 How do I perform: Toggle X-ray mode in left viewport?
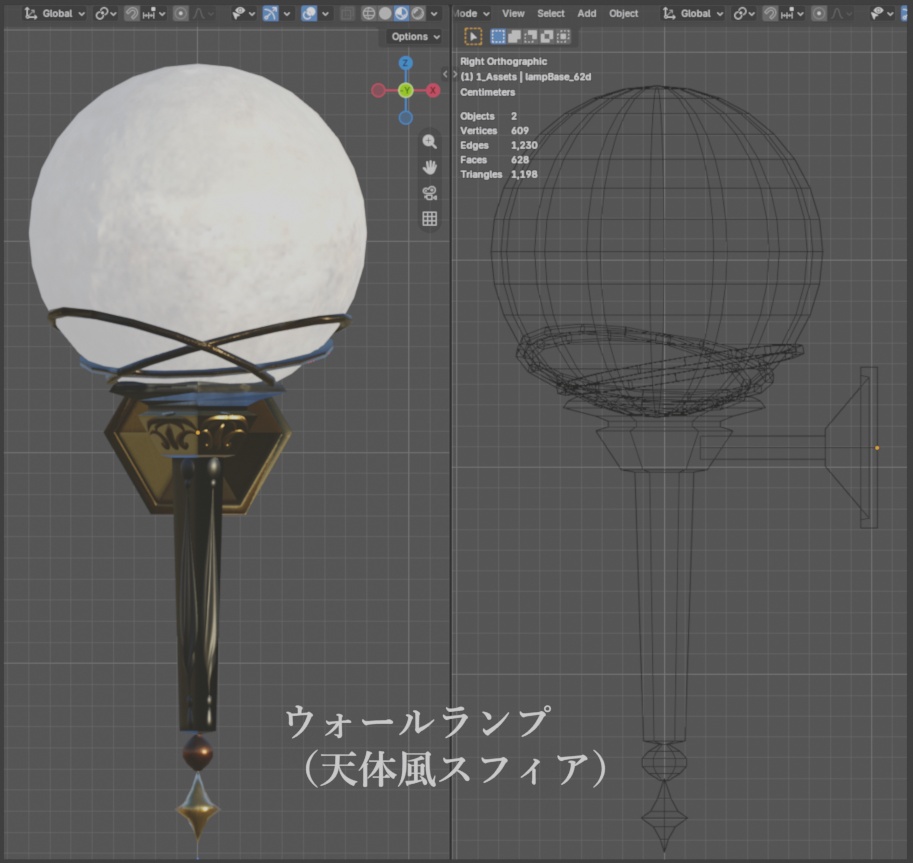(x=347, y=13)
